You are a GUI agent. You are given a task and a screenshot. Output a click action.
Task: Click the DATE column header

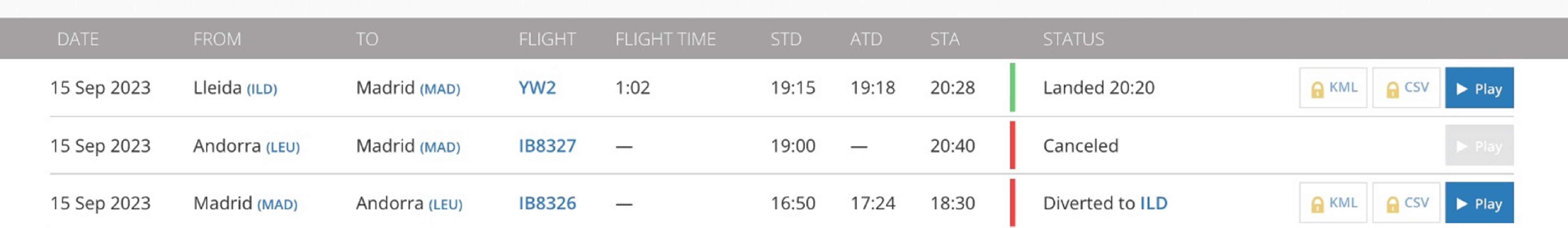(x=77, y=39)
